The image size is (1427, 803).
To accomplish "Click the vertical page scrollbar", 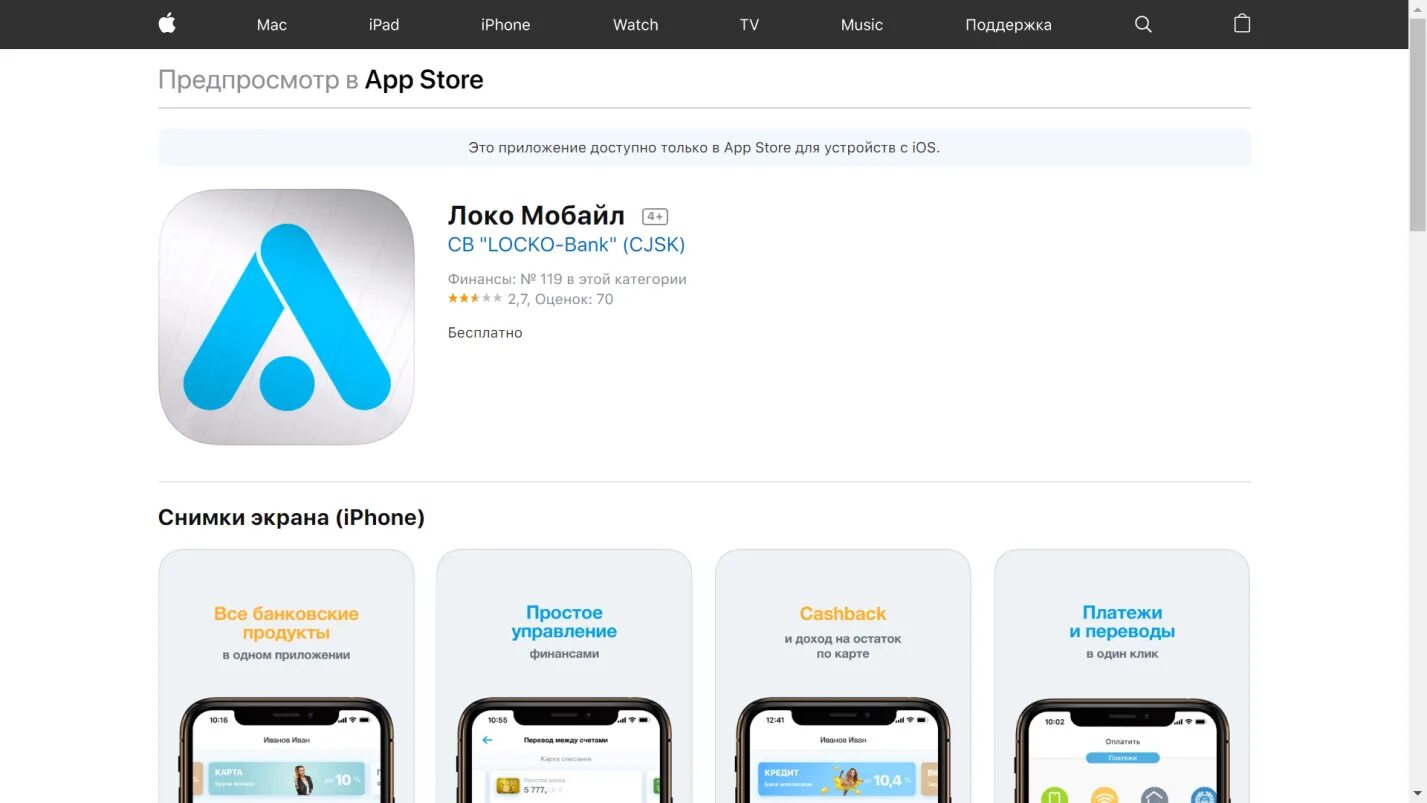I will click(x=1417, y=120).
